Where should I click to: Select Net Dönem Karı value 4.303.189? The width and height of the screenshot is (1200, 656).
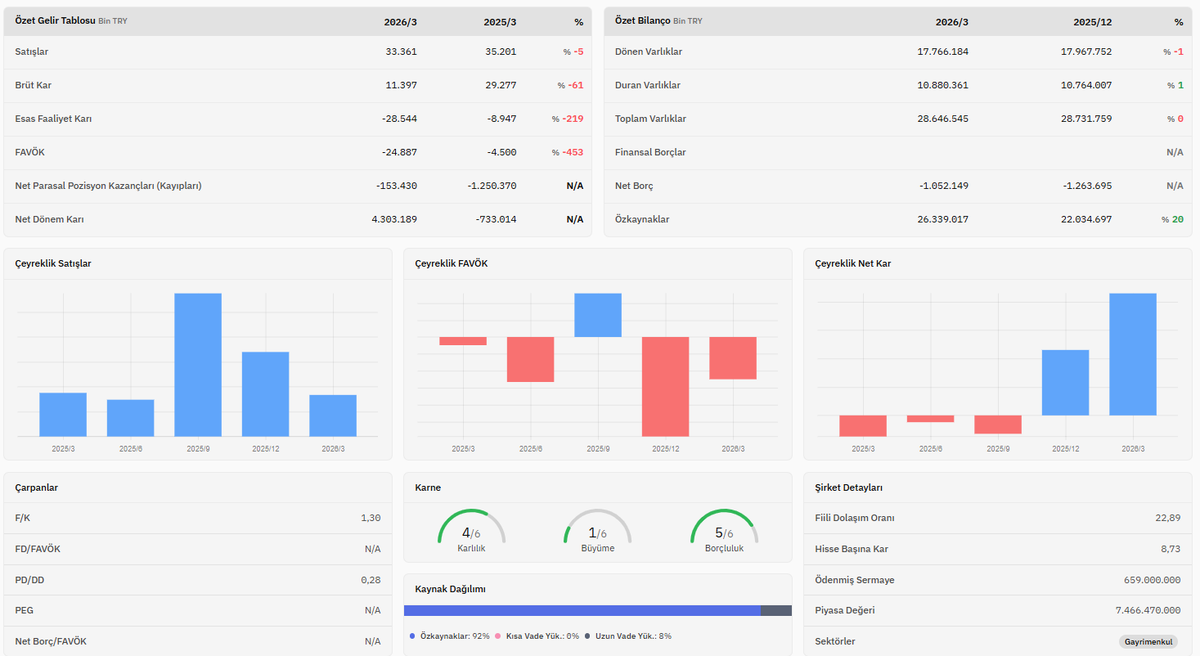click(x=394, y=219)
